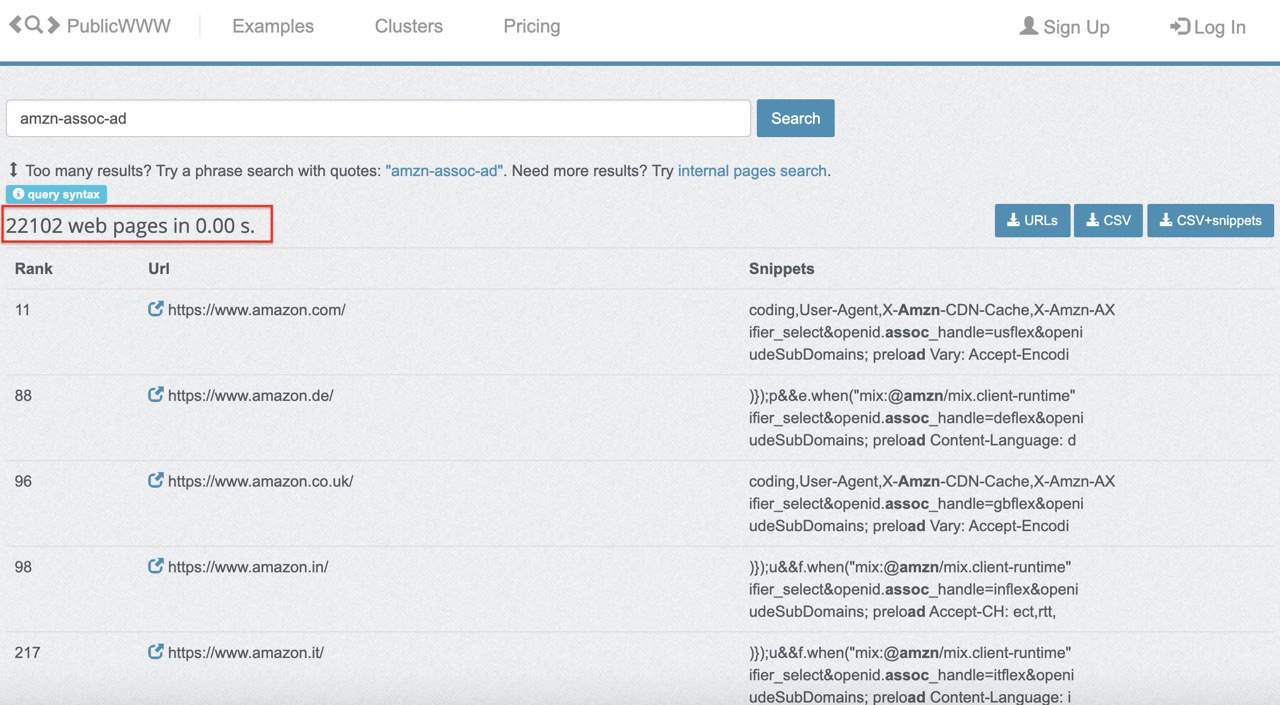Viewport: 1280px width, 705px height.
Task: Click the snippet with assoc_handle=itflex
Action: pyautogui.click(x=912, y=676)
